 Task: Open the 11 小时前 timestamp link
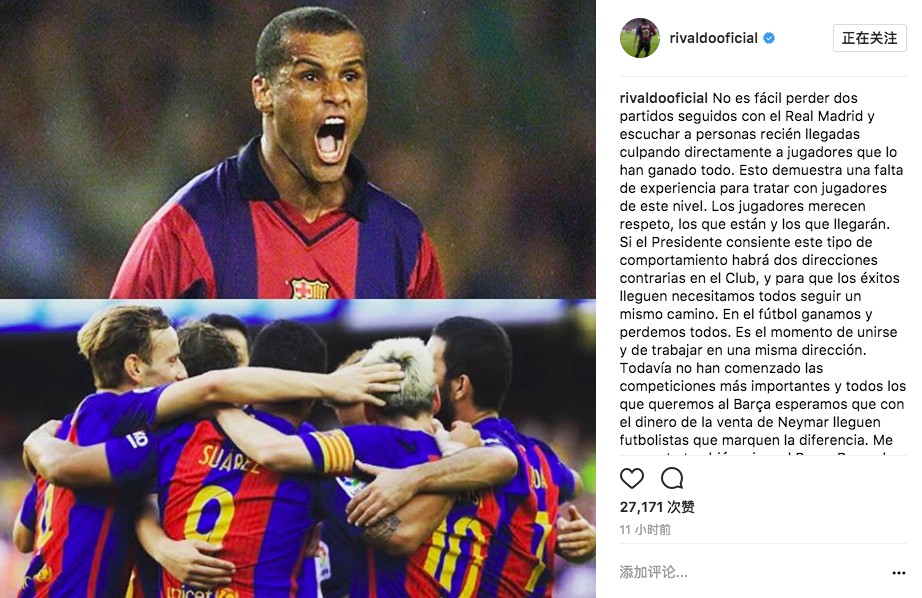coord(645,530)
